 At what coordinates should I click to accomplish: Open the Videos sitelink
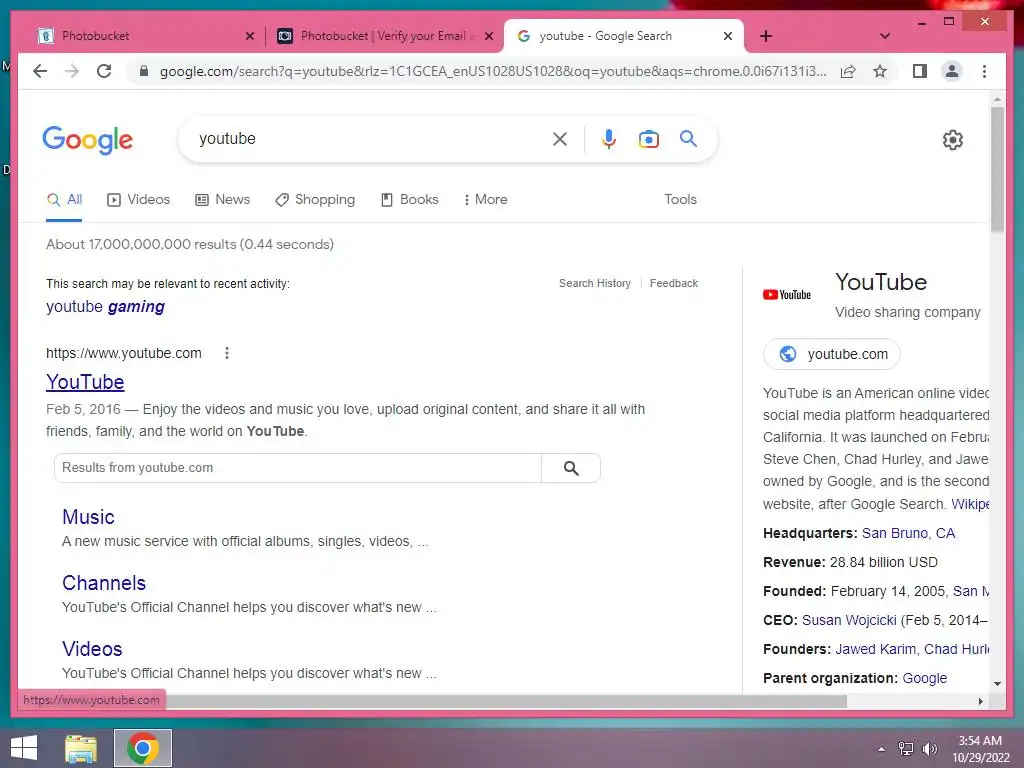pyautogui.click(x=92, y=649)
